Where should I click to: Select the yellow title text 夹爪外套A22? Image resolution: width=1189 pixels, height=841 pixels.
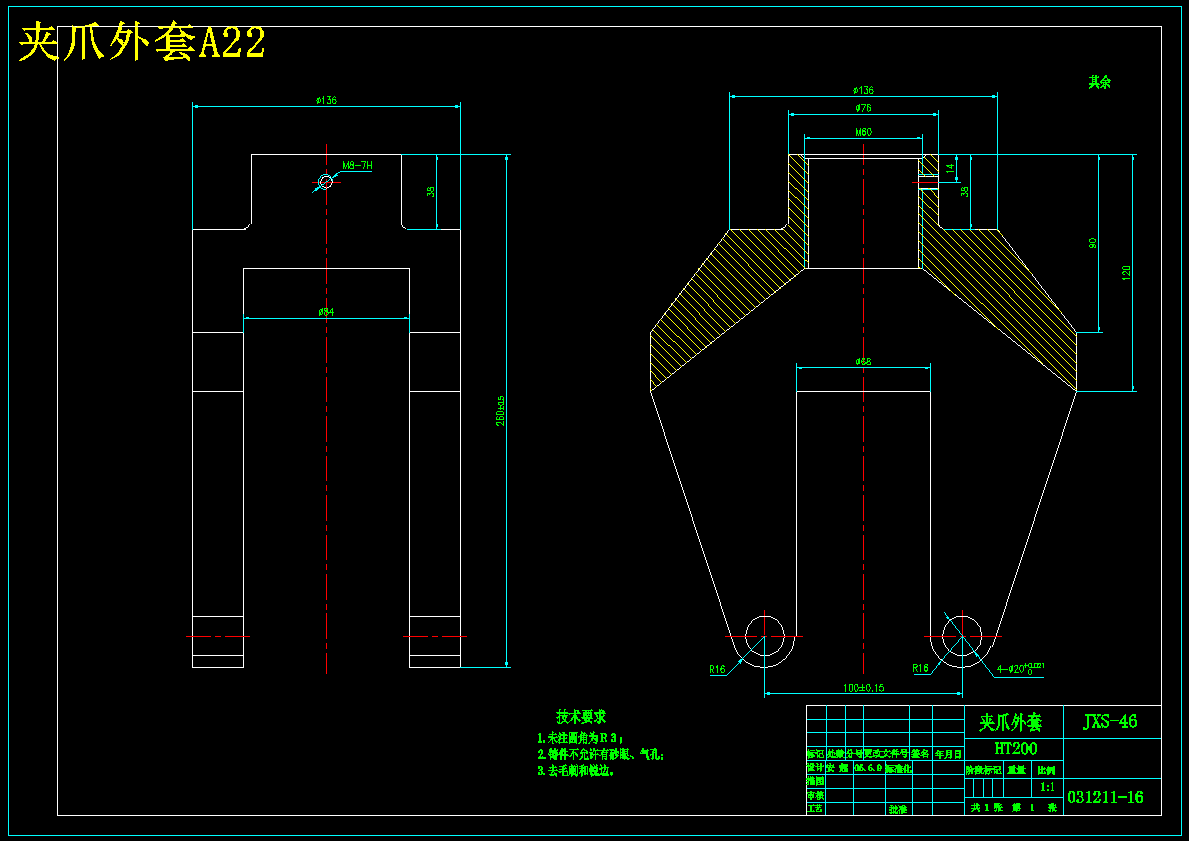click(x=142, y=41)
